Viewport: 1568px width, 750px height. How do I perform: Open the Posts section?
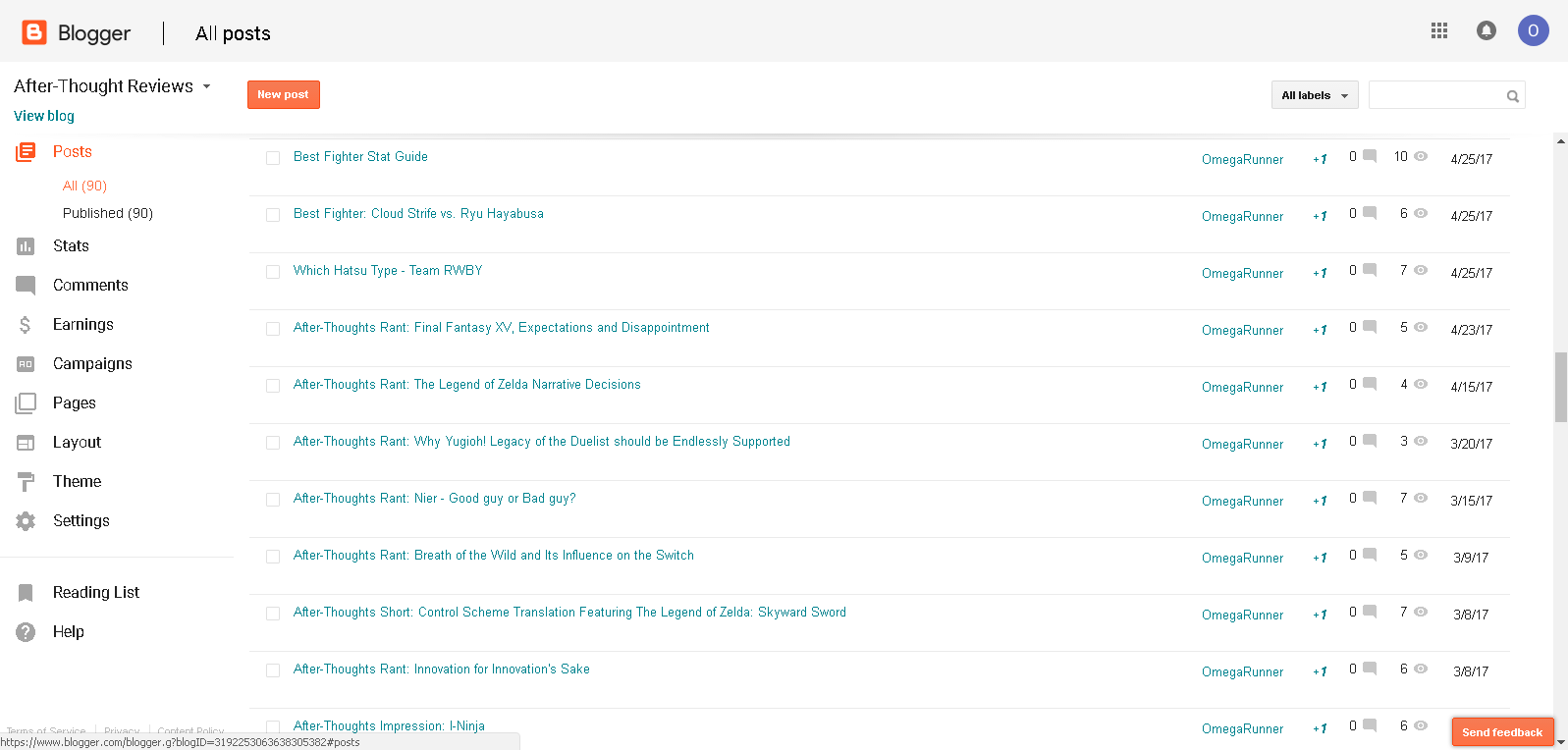[73, 152]
